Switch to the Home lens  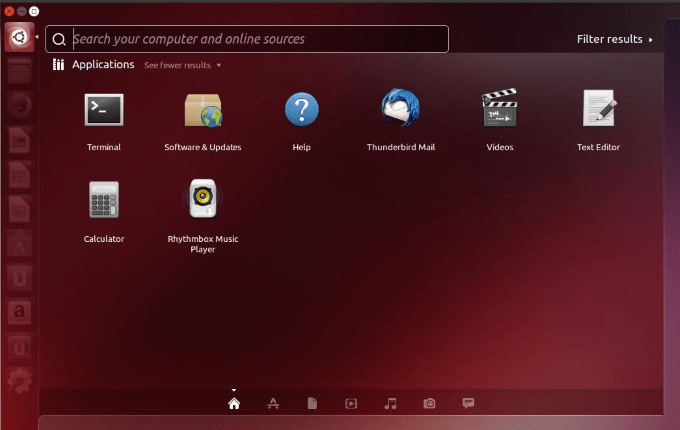234,404
